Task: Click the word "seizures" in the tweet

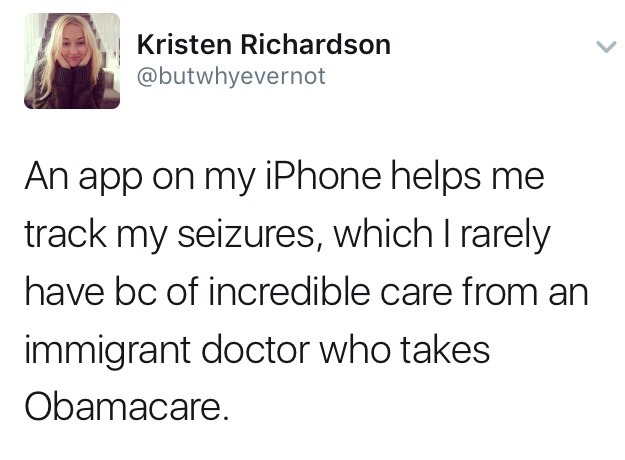Action: coord(246,234)
